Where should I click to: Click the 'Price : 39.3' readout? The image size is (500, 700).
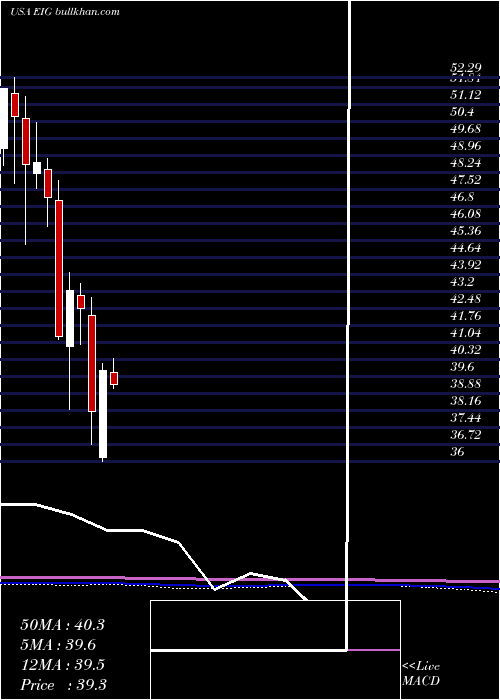[63, 685]
